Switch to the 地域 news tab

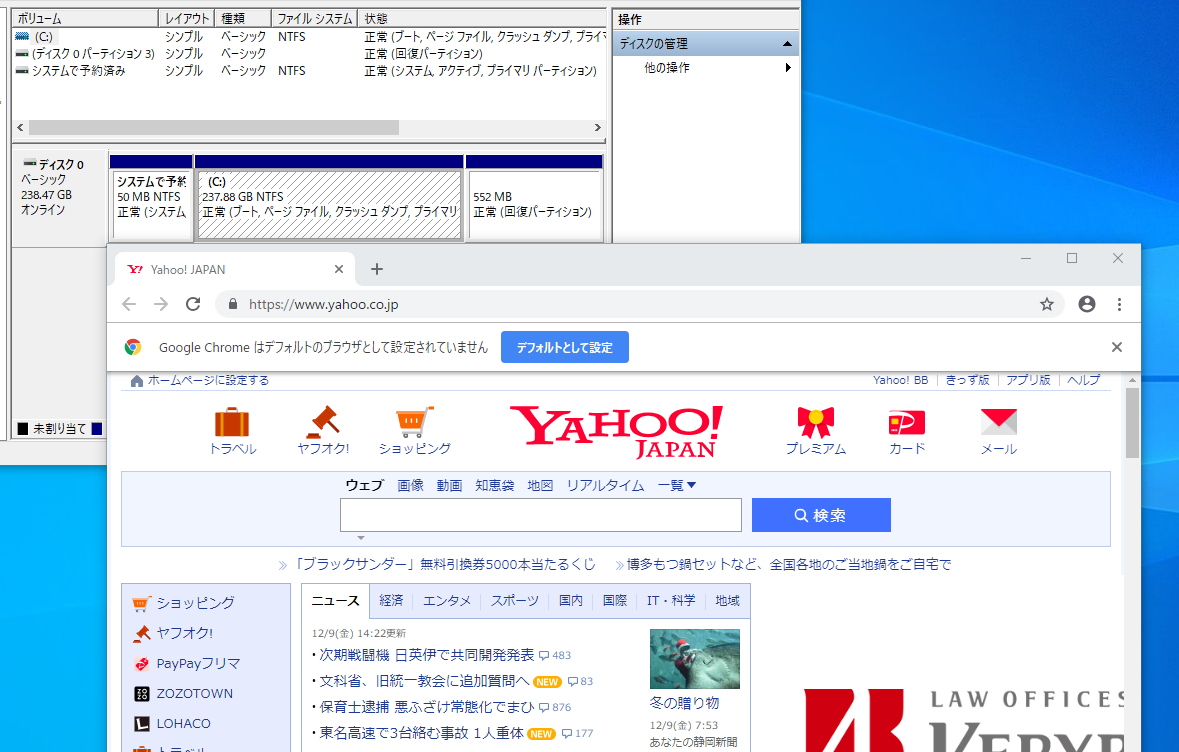pyautogui.click(x=727, y=600)
